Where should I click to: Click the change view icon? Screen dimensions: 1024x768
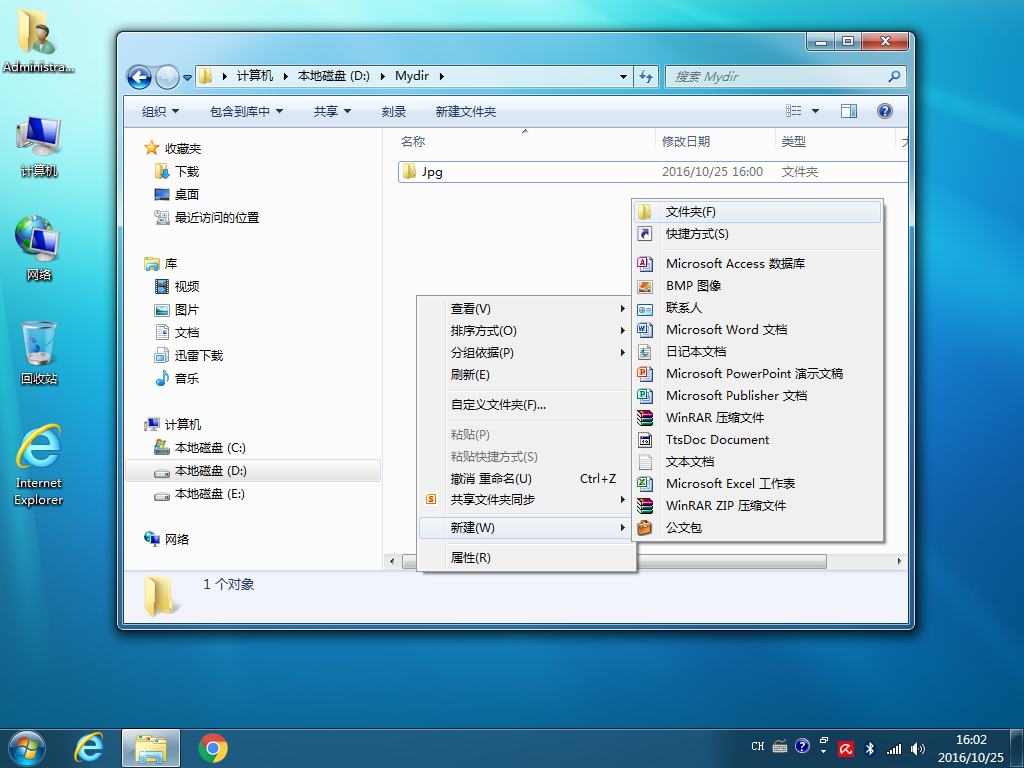click(793, 111)
